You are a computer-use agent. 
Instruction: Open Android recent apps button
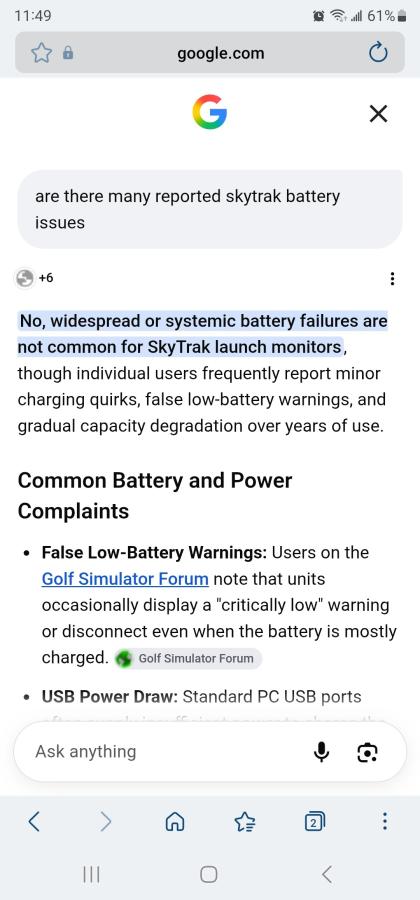[x=91, y=874]
